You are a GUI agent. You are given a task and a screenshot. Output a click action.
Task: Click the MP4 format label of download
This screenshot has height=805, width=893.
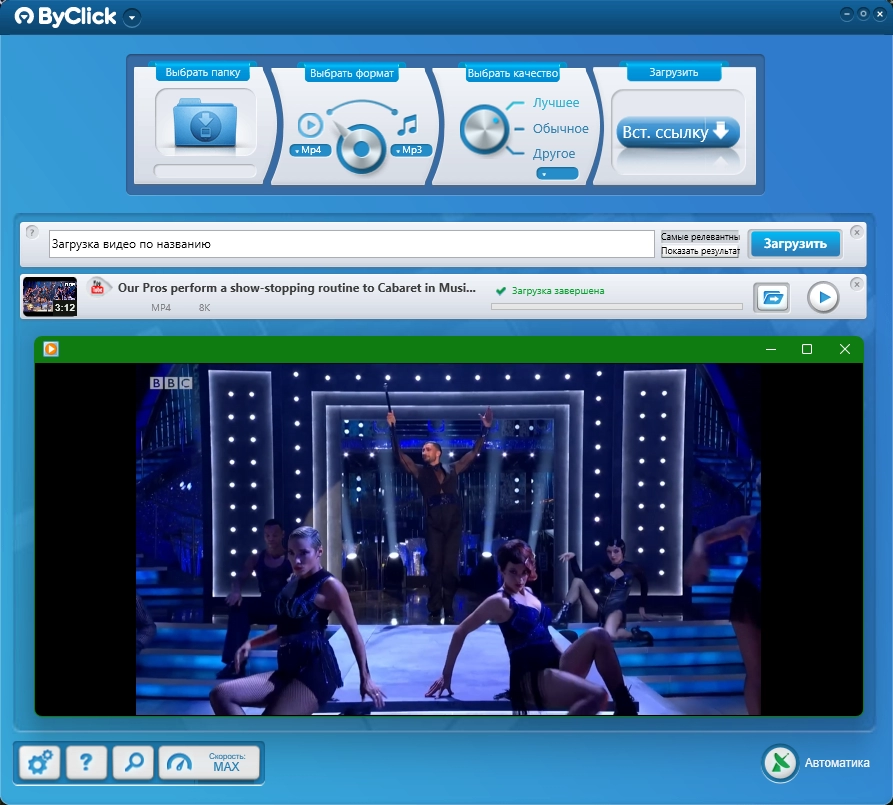click(x=161, y=308)
